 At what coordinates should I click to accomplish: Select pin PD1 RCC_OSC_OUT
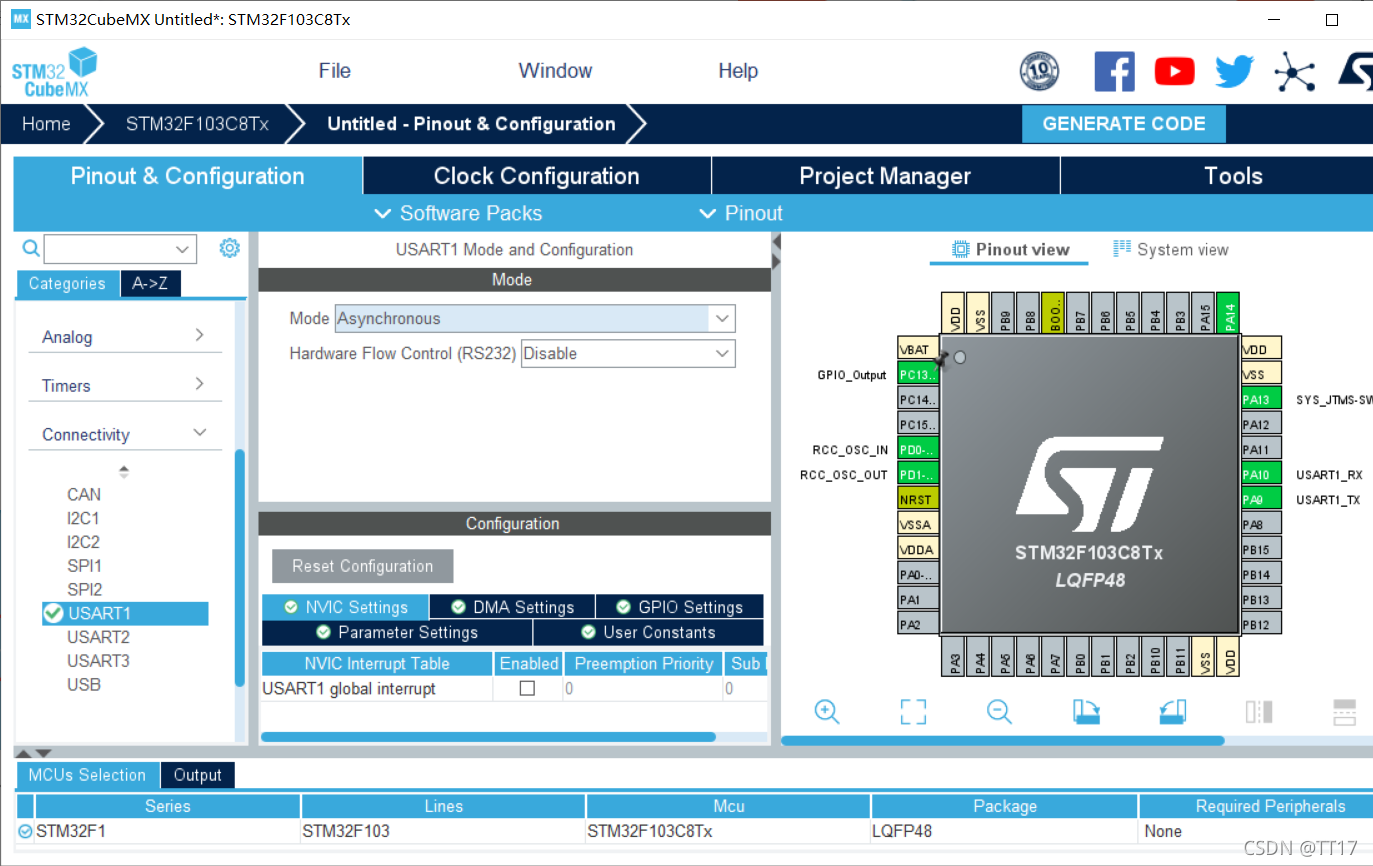918,475
